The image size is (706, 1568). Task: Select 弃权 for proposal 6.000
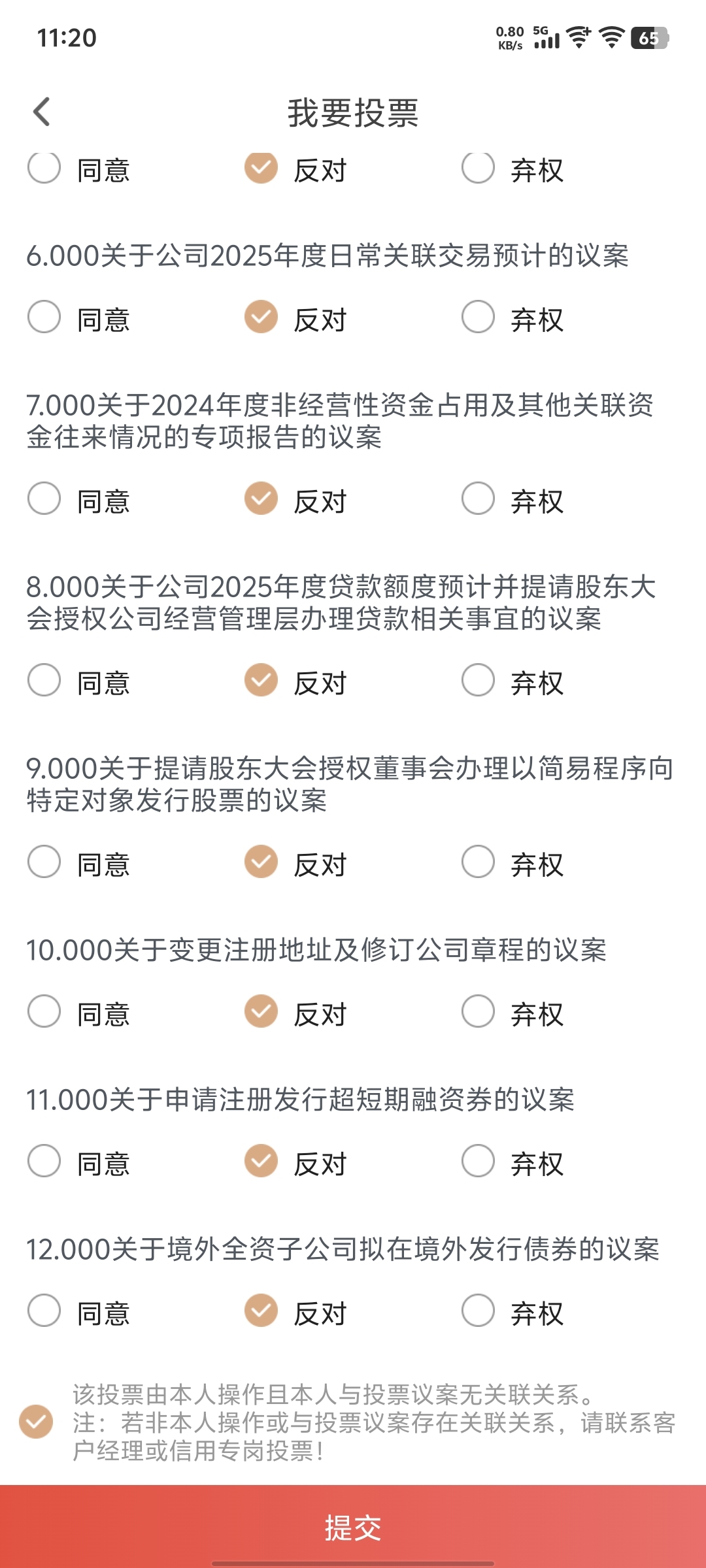pos(478,317)
